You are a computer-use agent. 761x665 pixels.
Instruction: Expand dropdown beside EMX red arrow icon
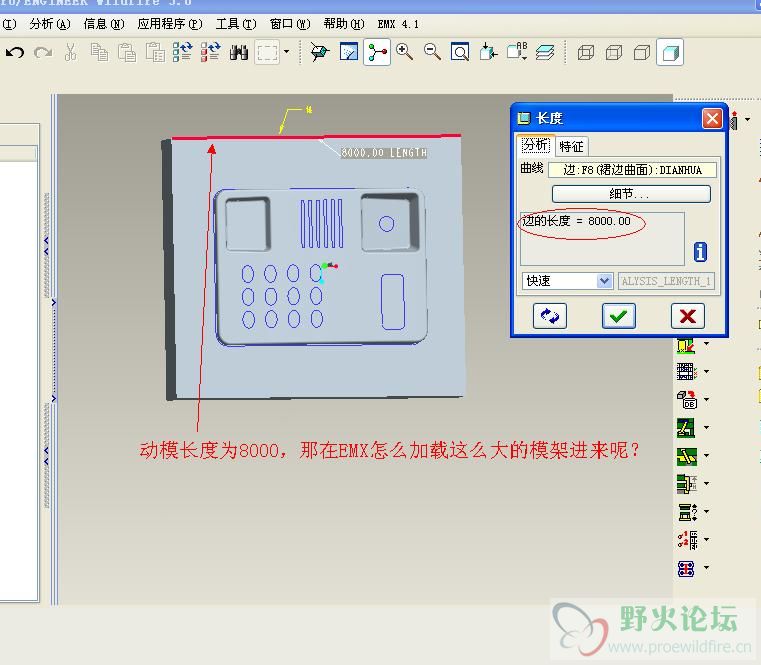click(707, 344)
